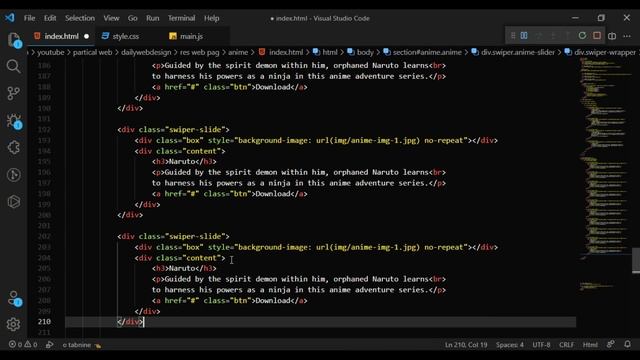Open the File menu
The image size is (640, 360).
click(x=29, y=18)
